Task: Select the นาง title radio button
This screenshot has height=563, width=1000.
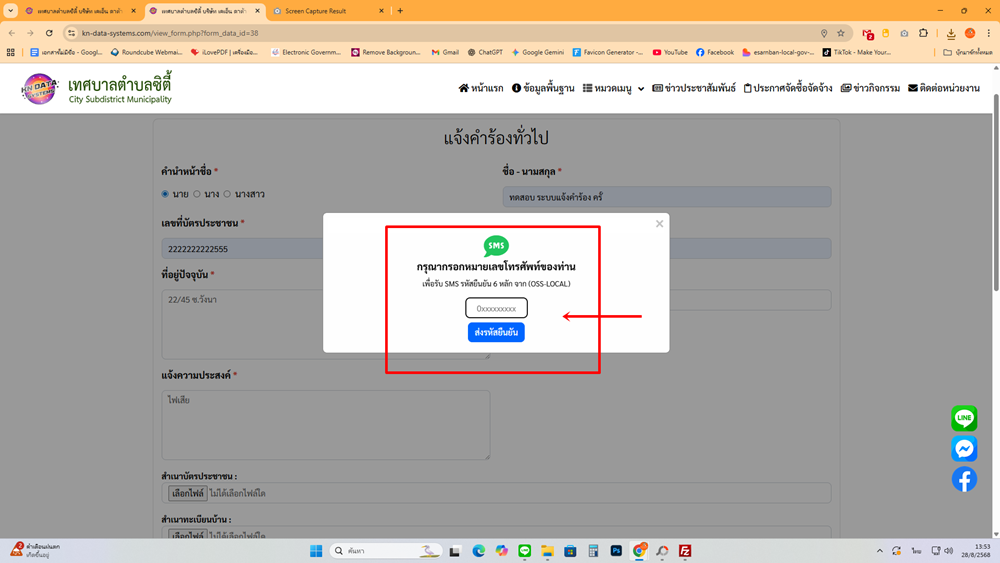Action: coord(197,194)
